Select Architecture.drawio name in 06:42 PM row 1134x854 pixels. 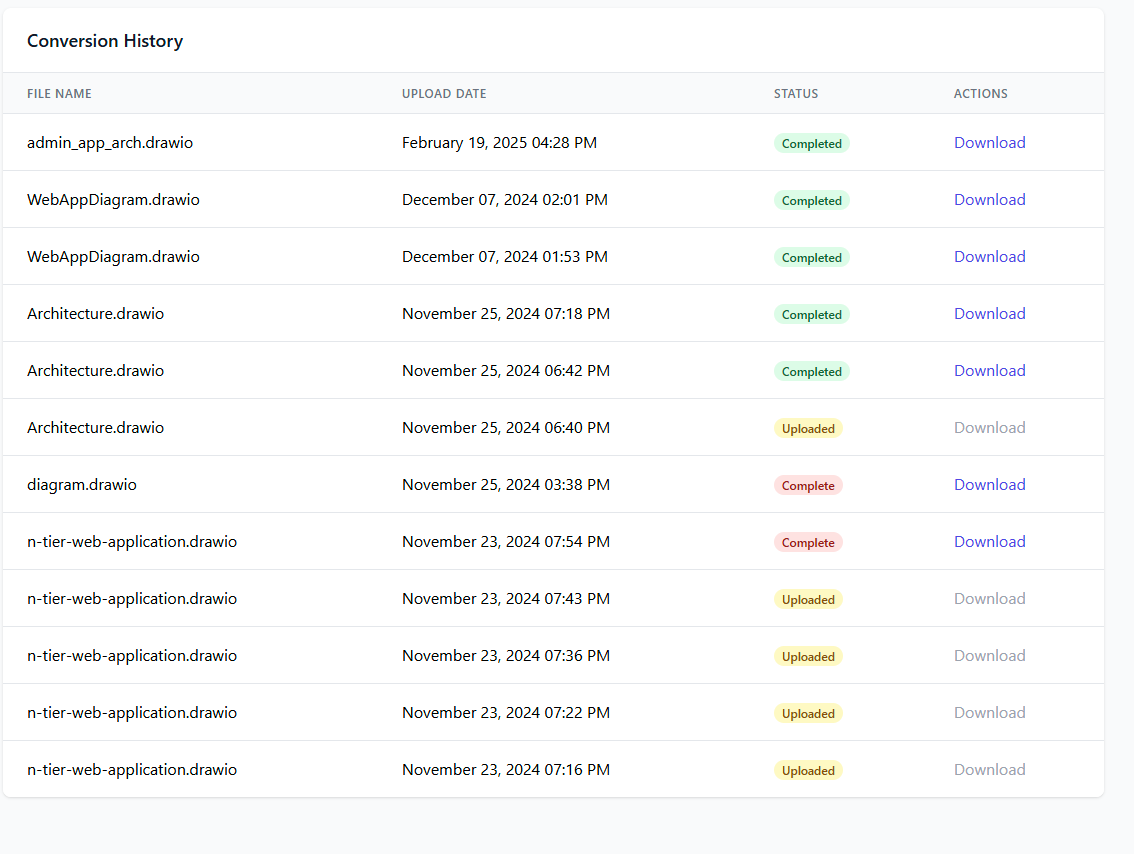(95, 371)
